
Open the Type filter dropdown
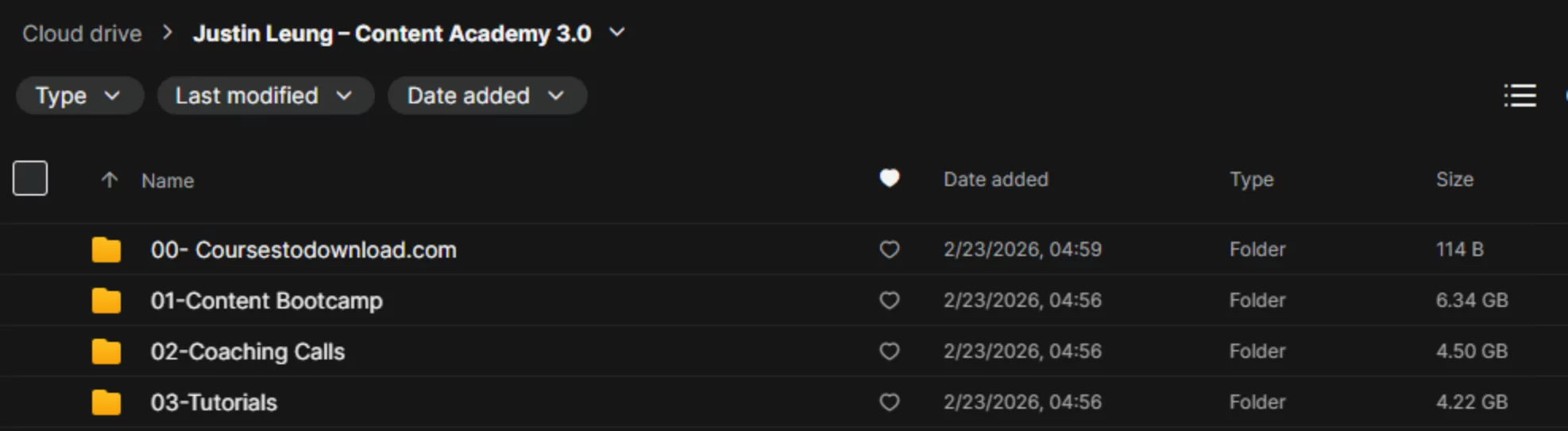click(79, 96)
